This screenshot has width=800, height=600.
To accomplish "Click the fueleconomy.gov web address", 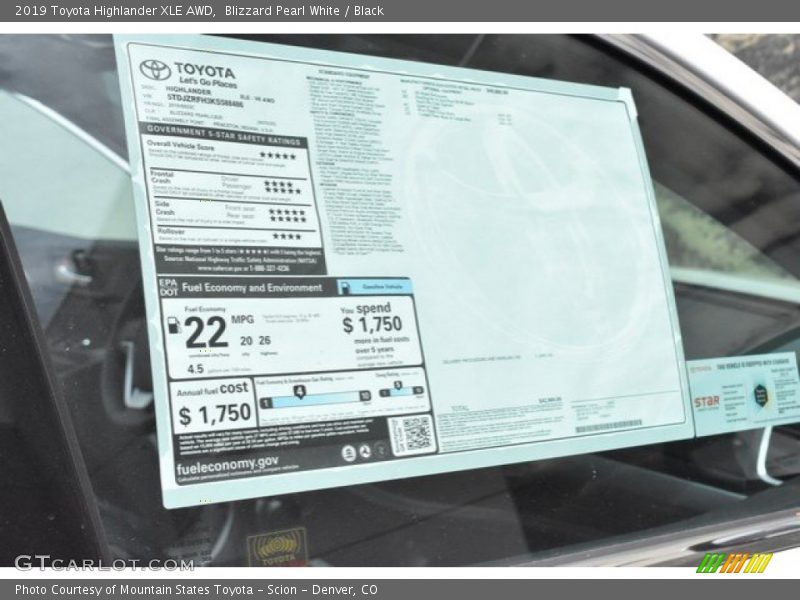I will pyautogui.click(x=227, y=465).
